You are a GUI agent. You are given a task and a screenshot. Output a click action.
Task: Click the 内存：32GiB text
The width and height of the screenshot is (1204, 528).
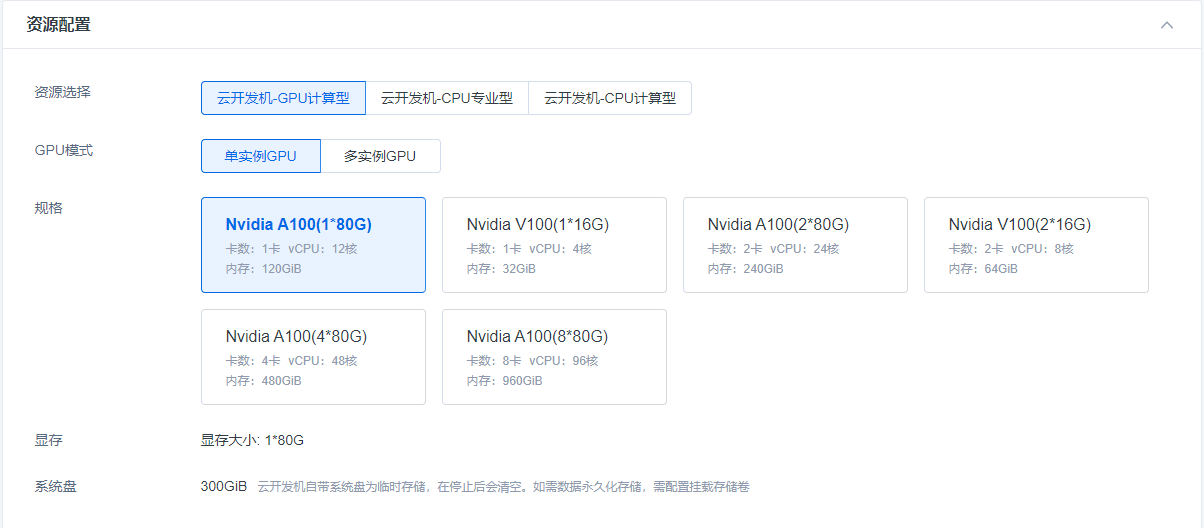501,269
